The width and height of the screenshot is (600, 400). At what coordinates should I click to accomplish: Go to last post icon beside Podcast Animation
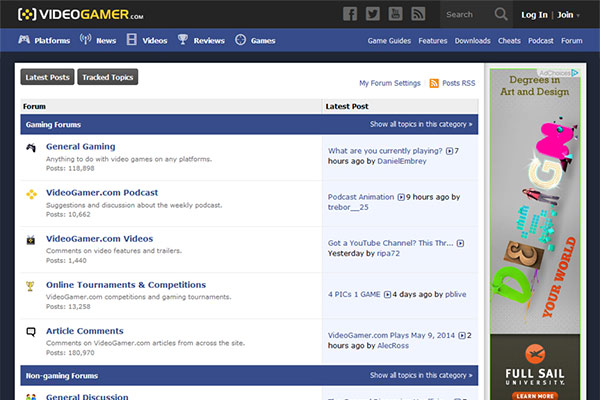[401, 197]
